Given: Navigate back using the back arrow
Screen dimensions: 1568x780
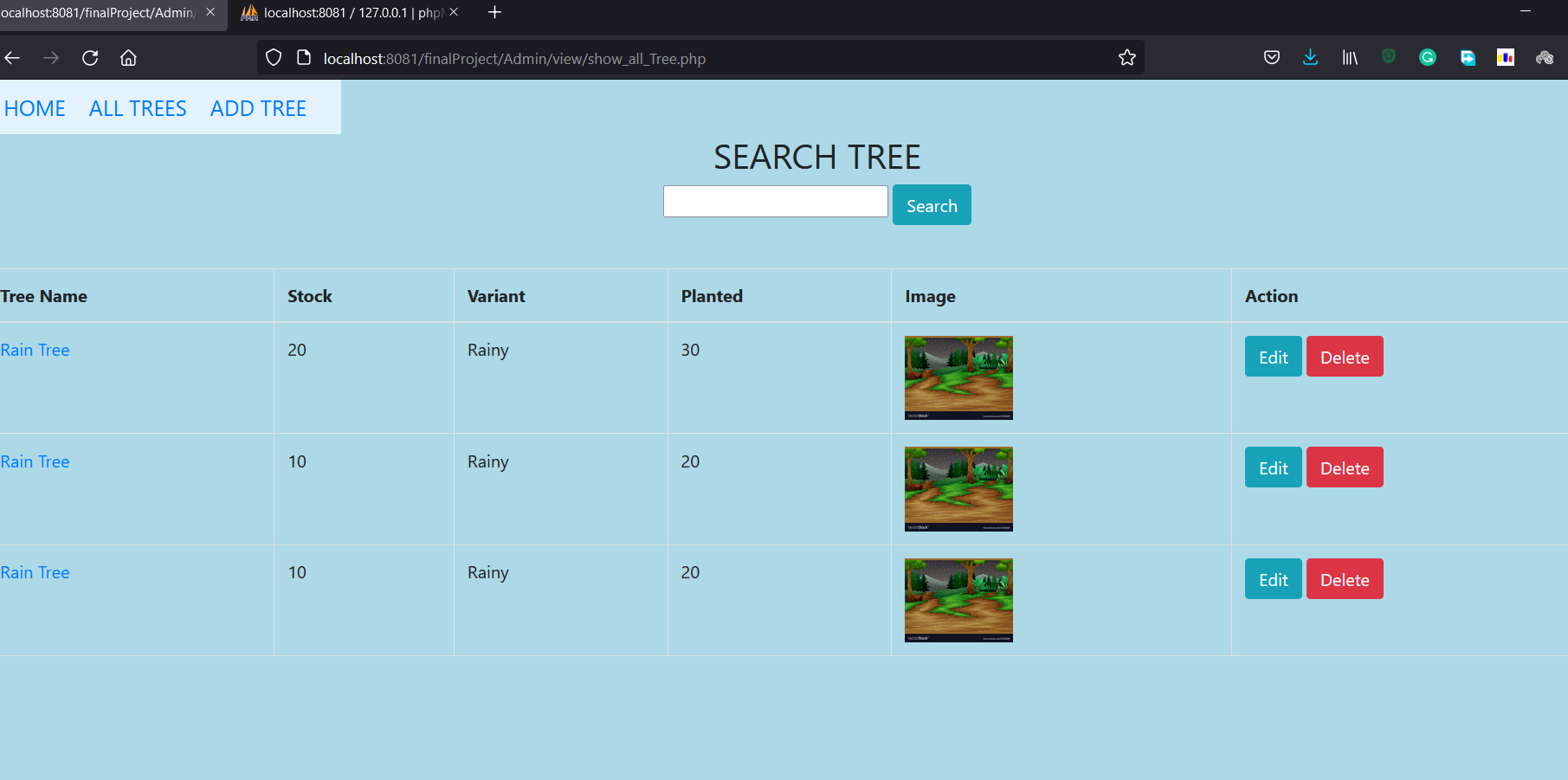Looking at the screenshot, I should point(12,57).
